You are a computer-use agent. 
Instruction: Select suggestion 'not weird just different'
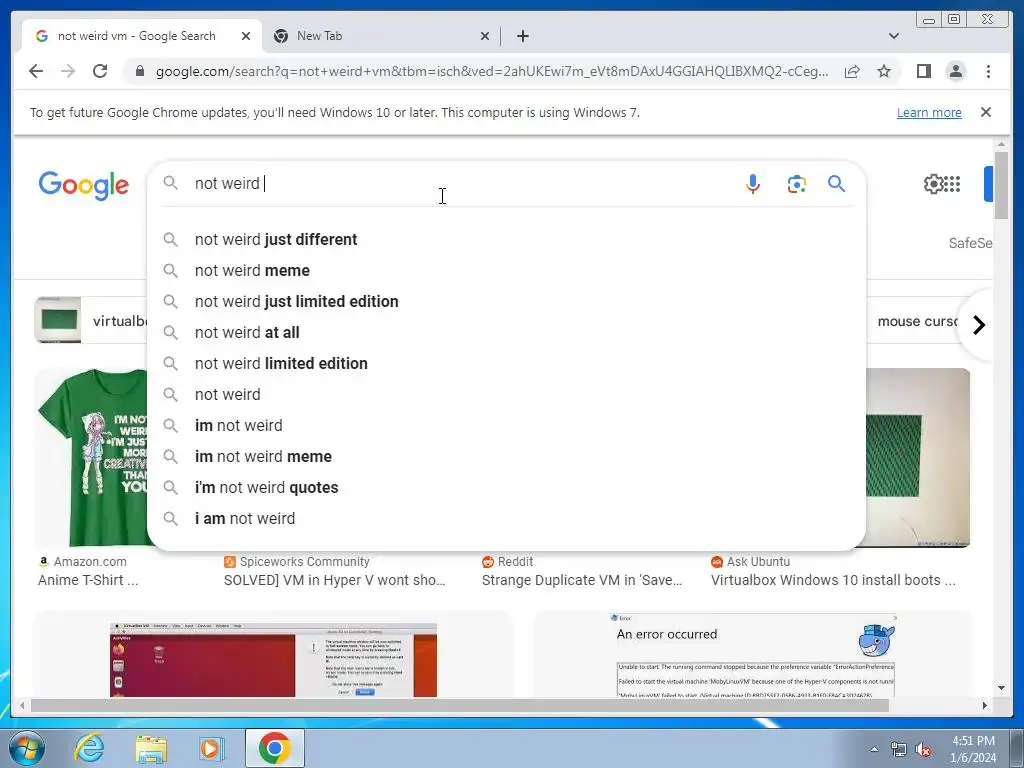point(506,240)
